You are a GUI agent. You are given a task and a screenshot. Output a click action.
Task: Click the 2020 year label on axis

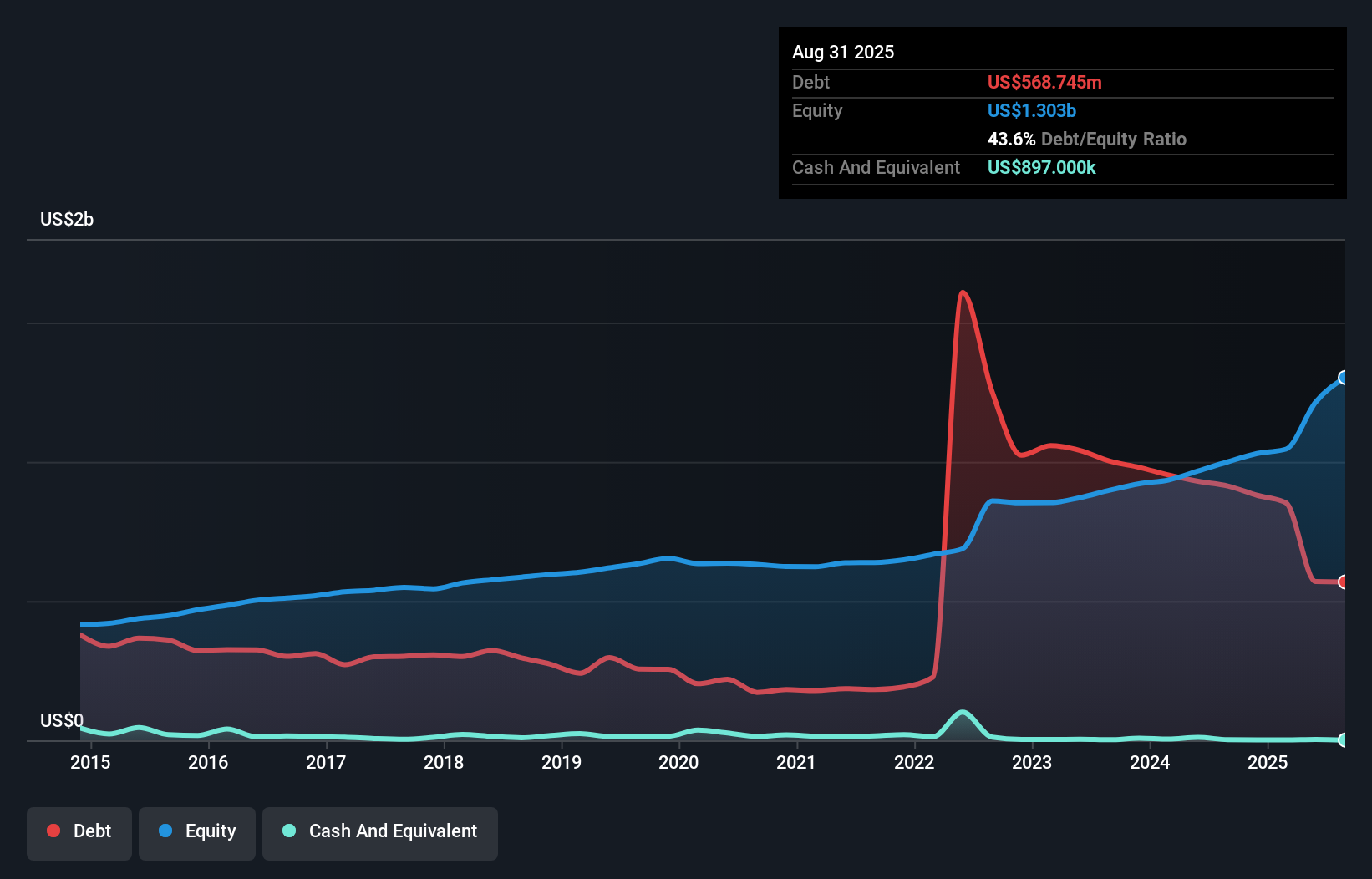(x=678, y=762)
